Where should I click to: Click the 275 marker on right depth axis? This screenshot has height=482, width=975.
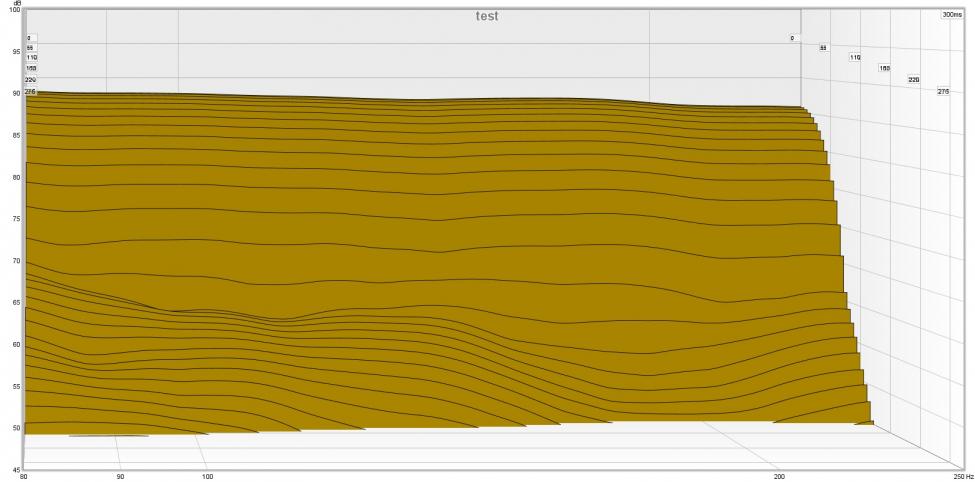pos(943,91)
